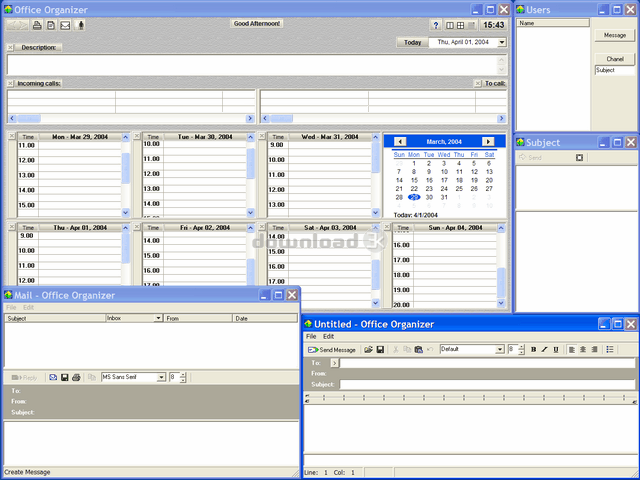Viewport: 640px width, 480px height.
Task: Click the undo arrow in Untitled window toolbar
Action: click(430, 349)
